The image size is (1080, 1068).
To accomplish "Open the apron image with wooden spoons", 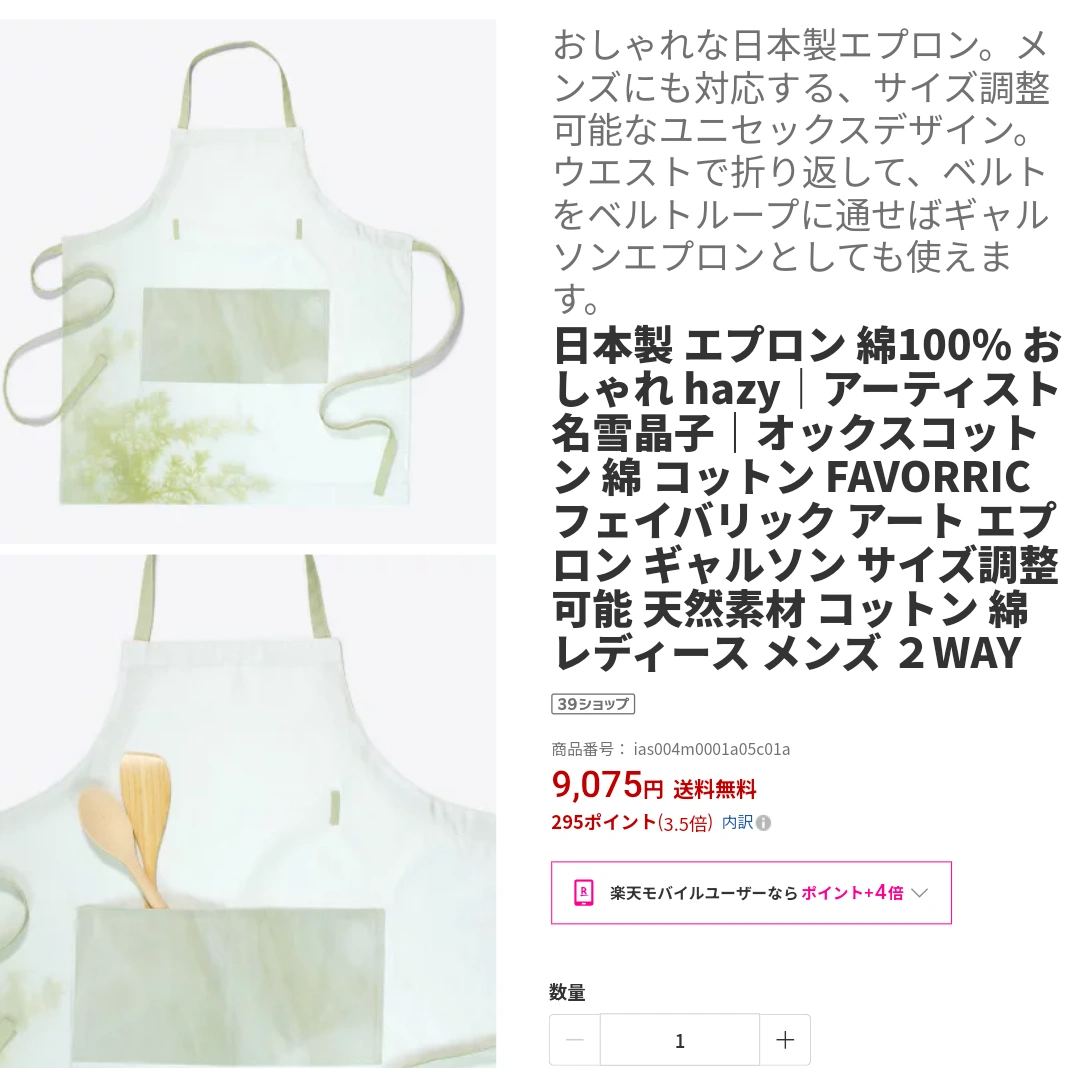I will pos(248,811).
